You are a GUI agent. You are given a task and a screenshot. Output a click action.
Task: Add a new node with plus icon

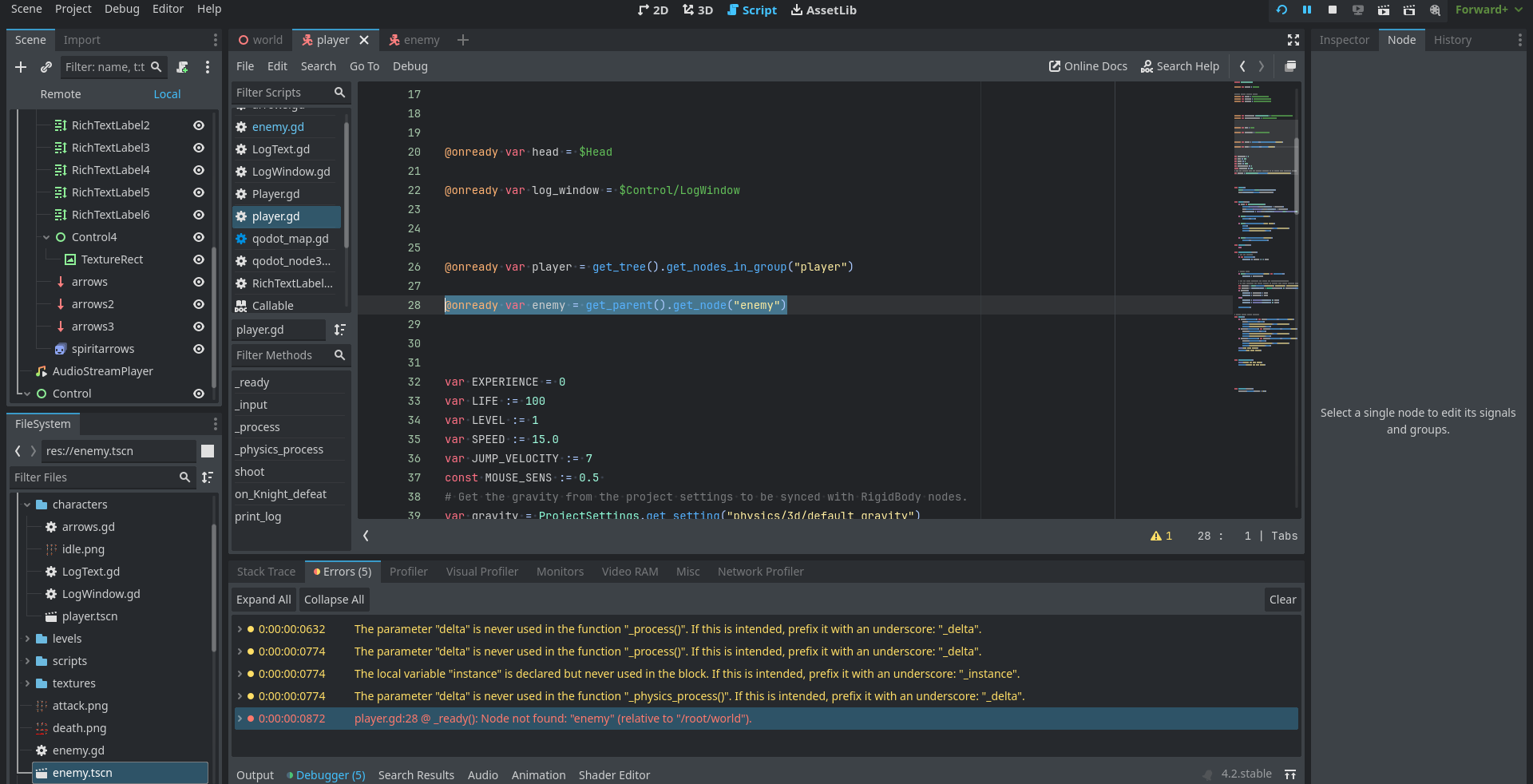click(x=21, y=67)
